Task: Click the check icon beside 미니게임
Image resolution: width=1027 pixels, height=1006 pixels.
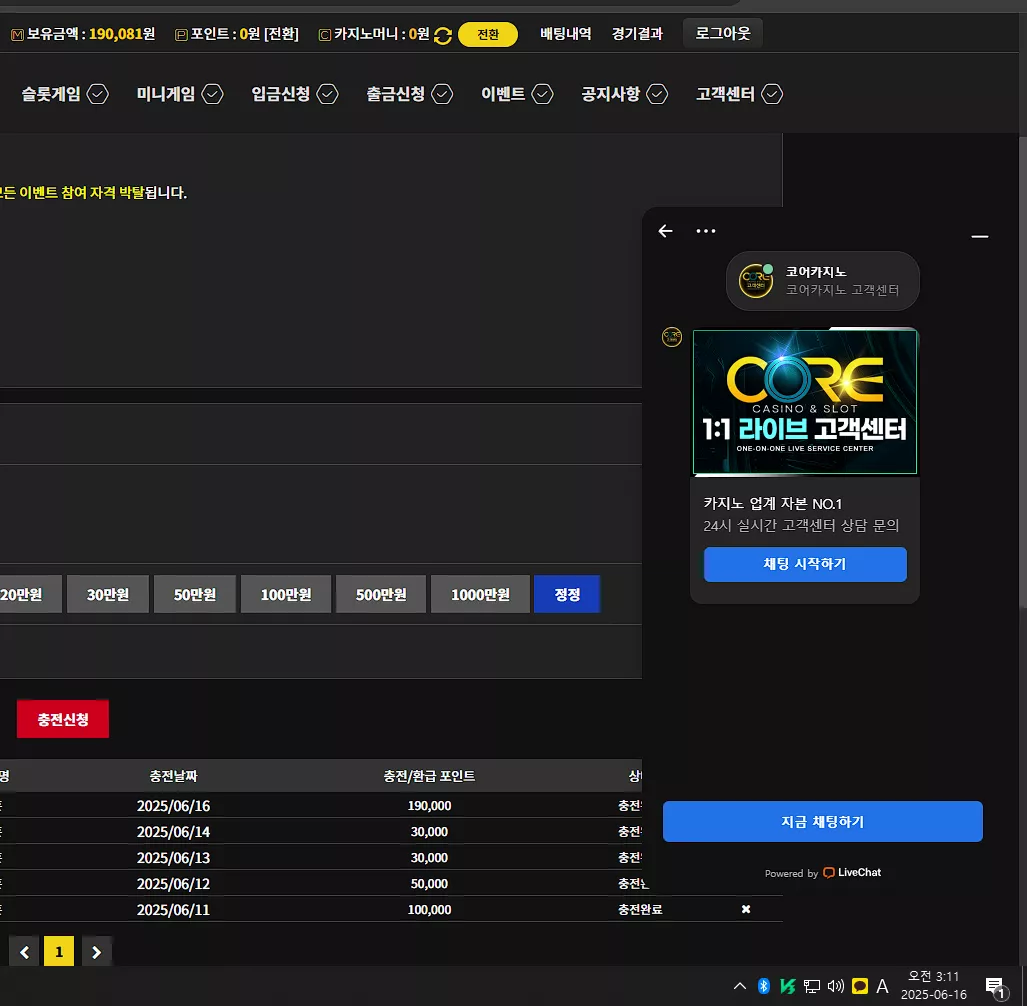Action: 212,94
